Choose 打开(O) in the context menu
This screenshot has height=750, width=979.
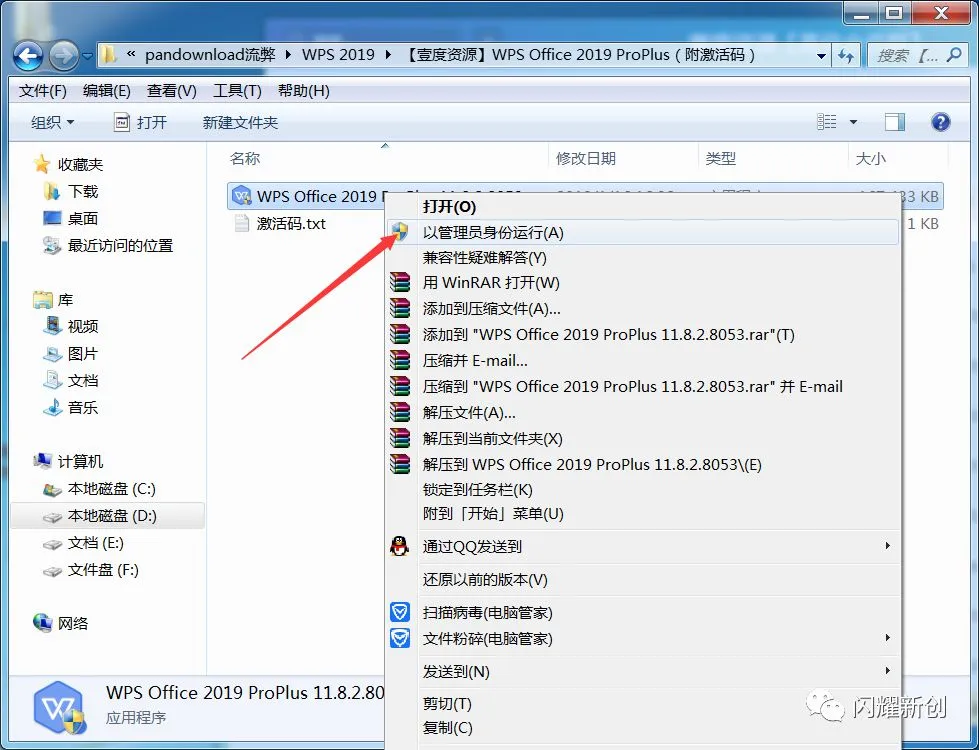pyautogui.click(x=642, y=207)
